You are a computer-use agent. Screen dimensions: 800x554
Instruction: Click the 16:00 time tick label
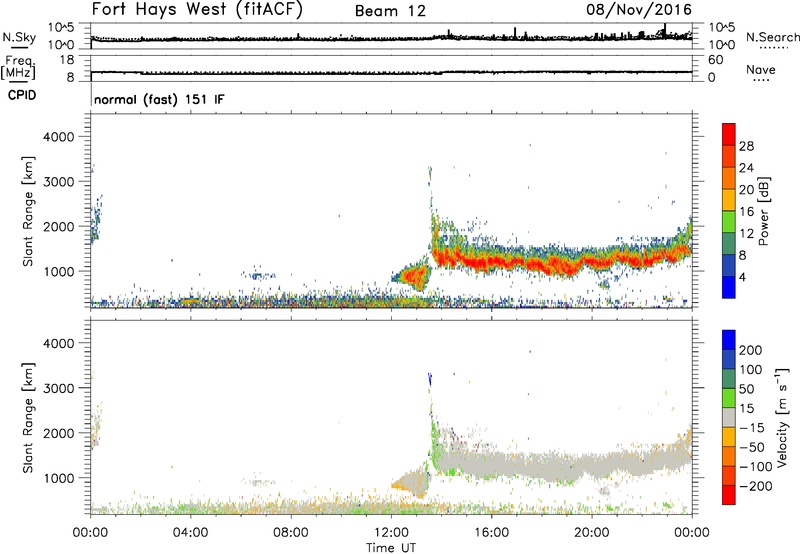491,533
